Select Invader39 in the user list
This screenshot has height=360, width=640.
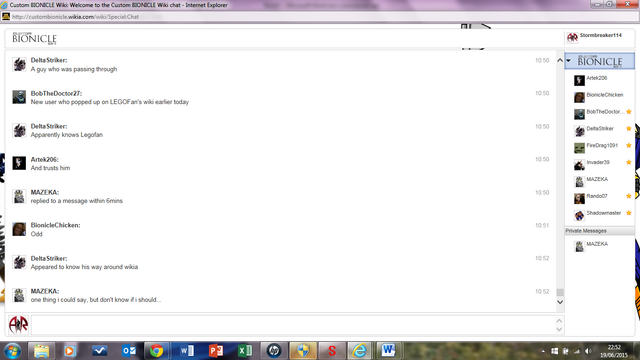pos(600,164)
